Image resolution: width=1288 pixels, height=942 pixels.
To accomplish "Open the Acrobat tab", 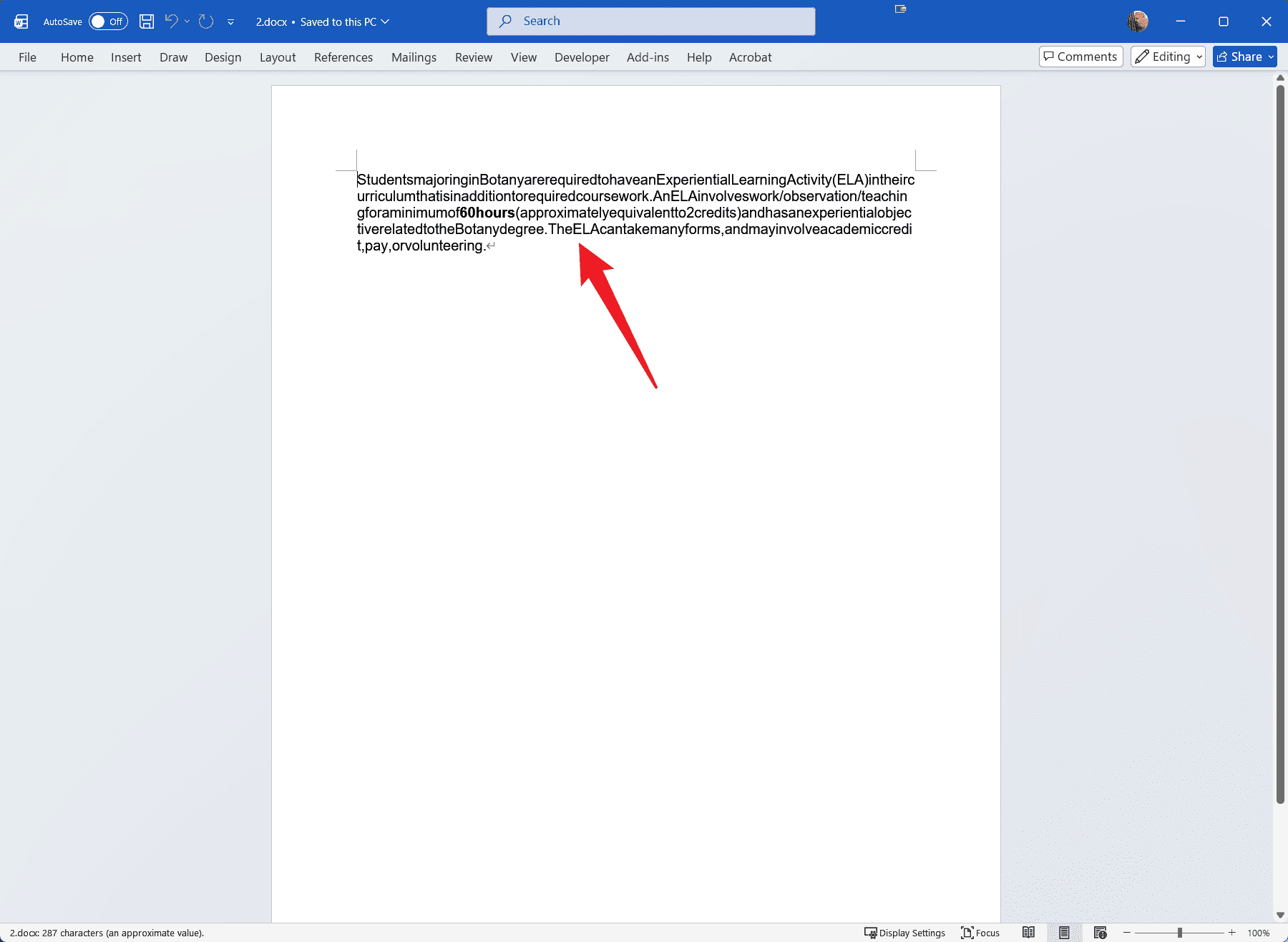I will click(750, 57).
